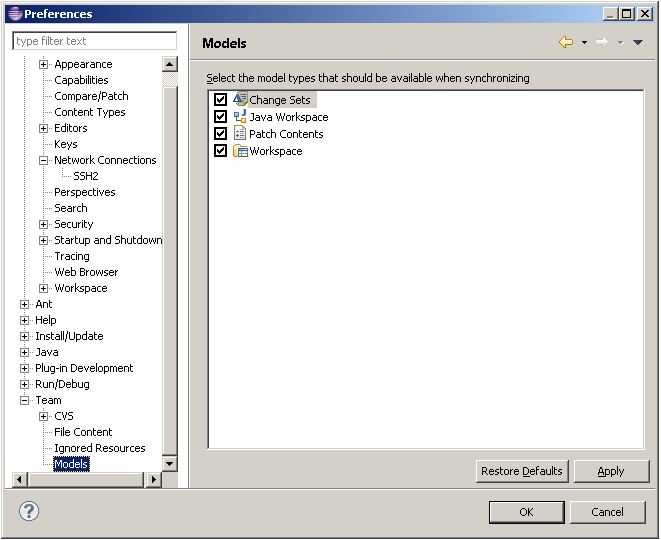
Task: Click the tree scrollbar up arrow
Action: (x=169, y=64)
